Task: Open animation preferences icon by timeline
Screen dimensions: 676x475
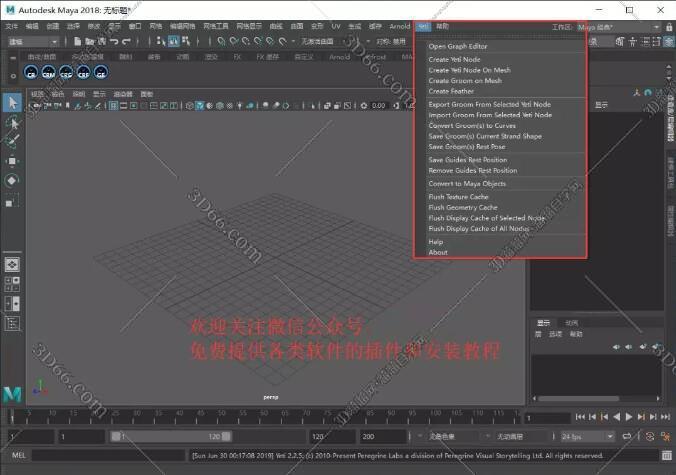Action: tap(665, 437)
